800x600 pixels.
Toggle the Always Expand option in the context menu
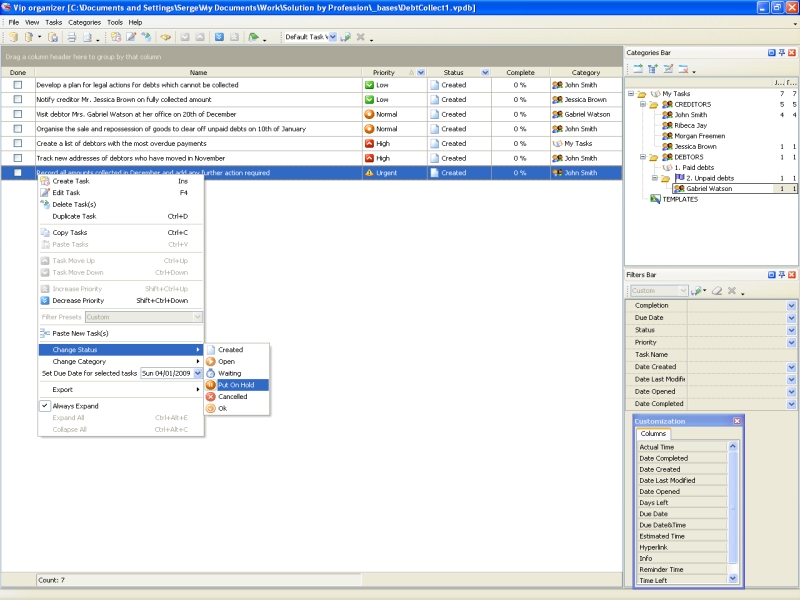[75, 406]
